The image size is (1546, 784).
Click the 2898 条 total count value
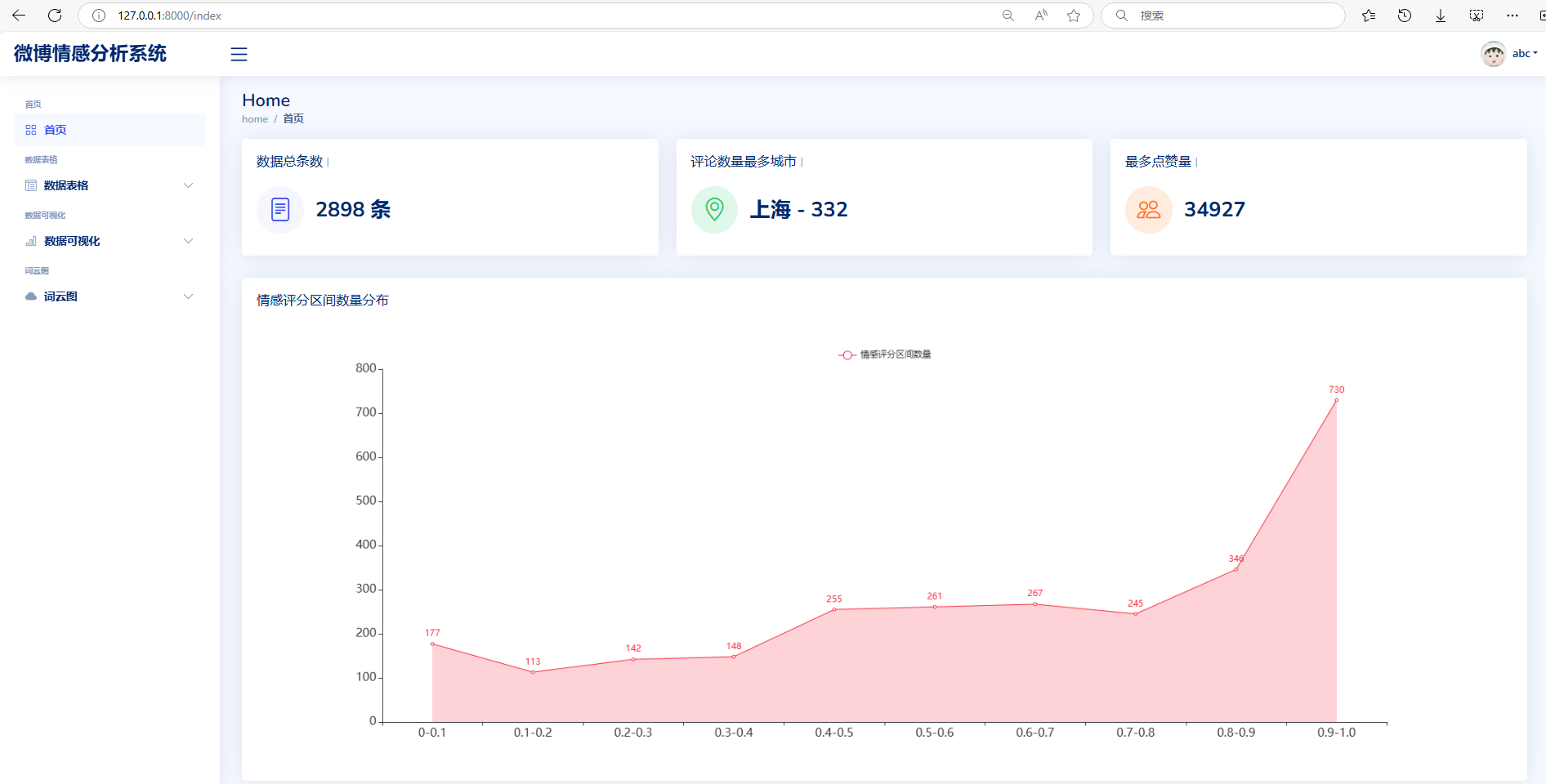(x=354, y=210)
